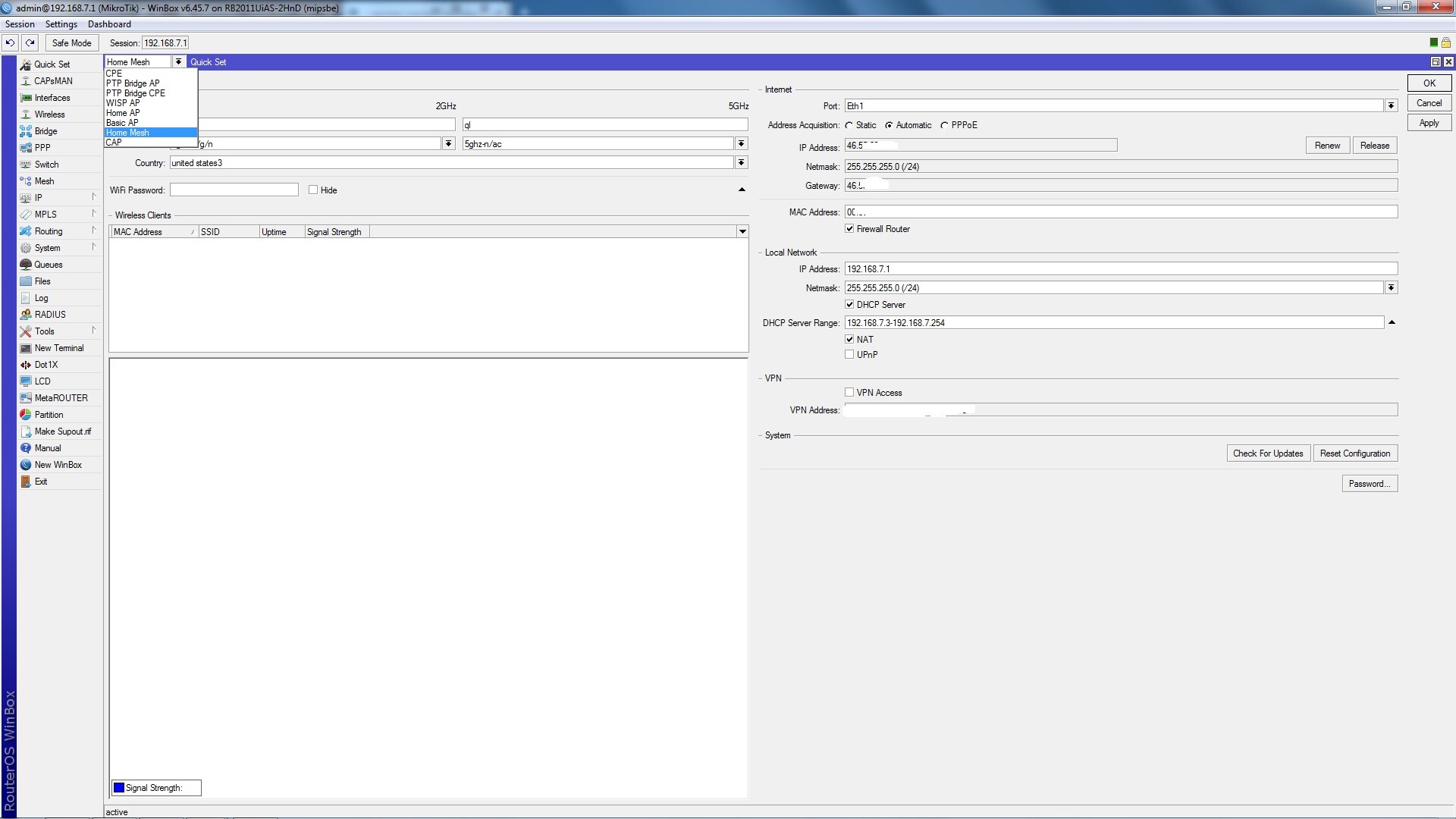Click the blue Signal Strength color swatch
This screenshot has width=1456, height=819.
[119, 788]
